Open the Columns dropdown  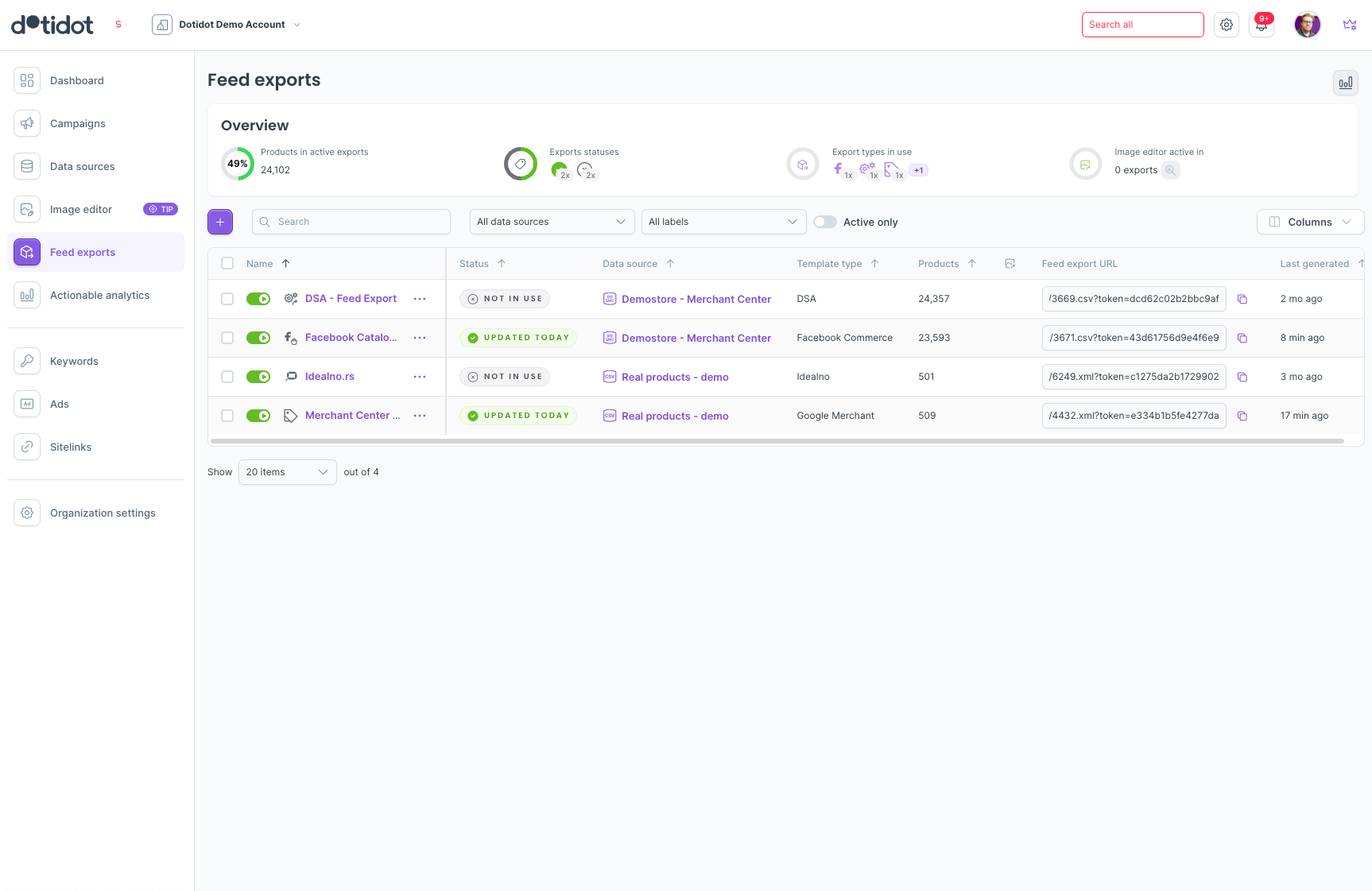(x=1310, y=222)
